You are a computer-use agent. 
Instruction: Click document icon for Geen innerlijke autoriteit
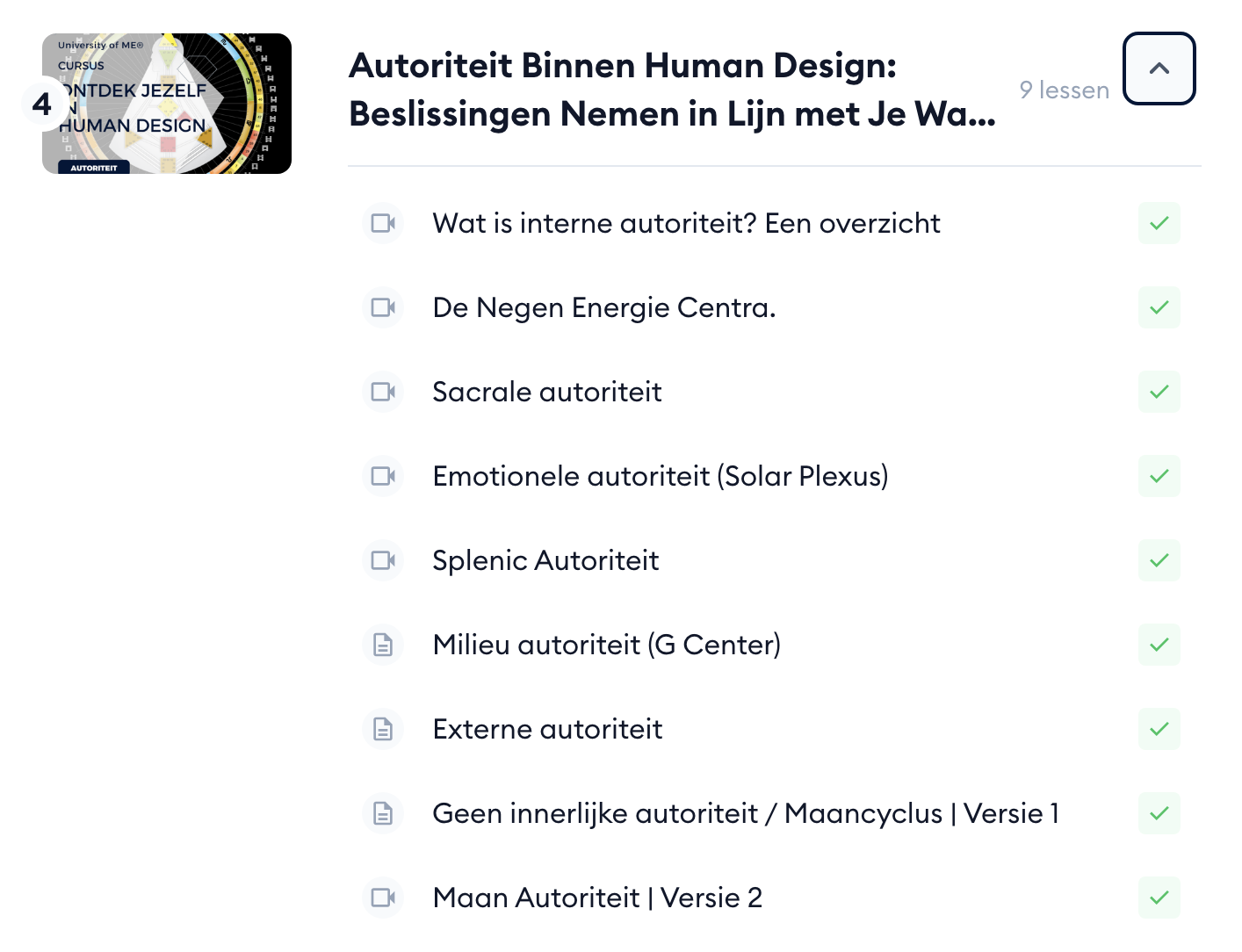[383, 813]
